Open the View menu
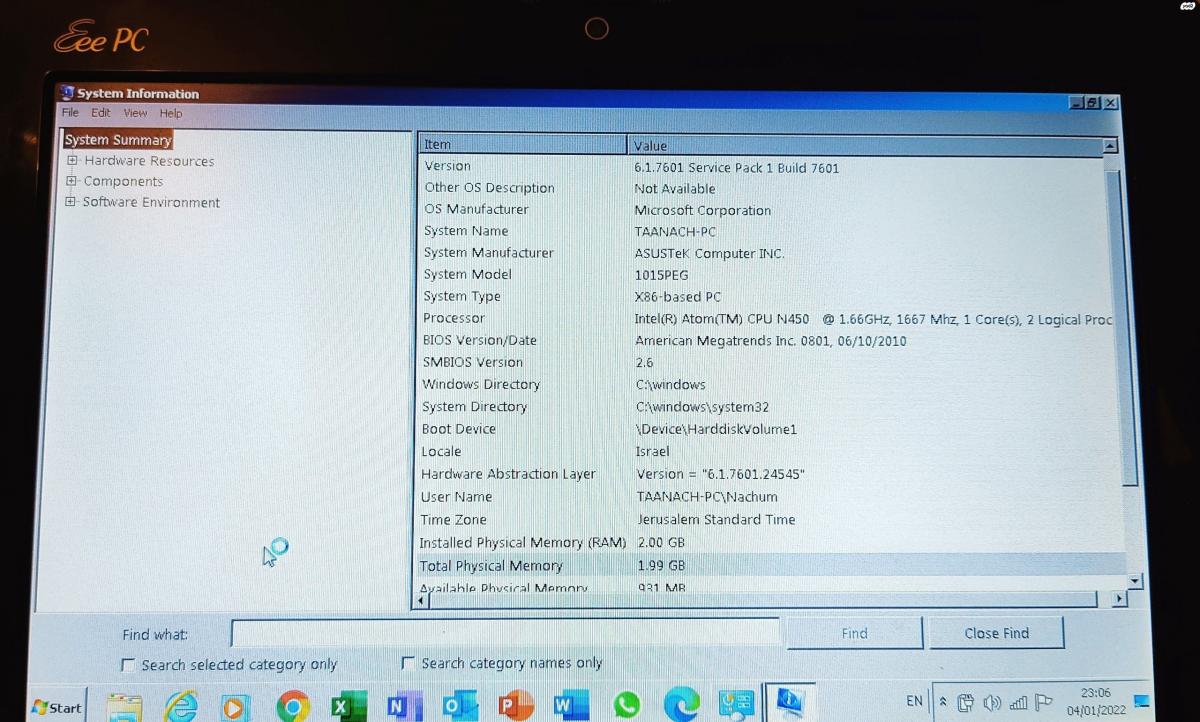Screen dimensions: 1200x722 coord(135,113)
